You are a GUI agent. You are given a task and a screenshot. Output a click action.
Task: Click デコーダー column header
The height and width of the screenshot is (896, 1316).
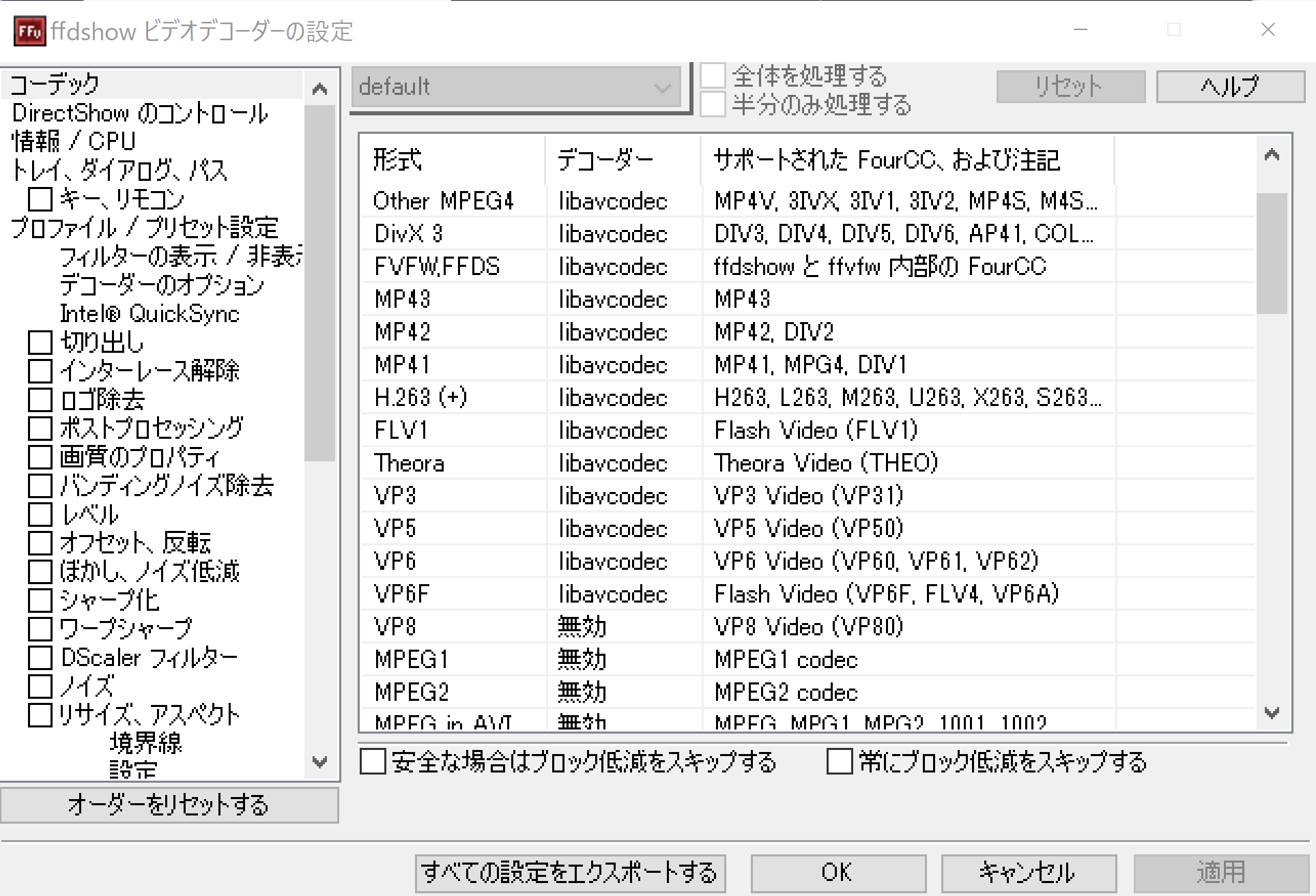click(x=623, y=160)
